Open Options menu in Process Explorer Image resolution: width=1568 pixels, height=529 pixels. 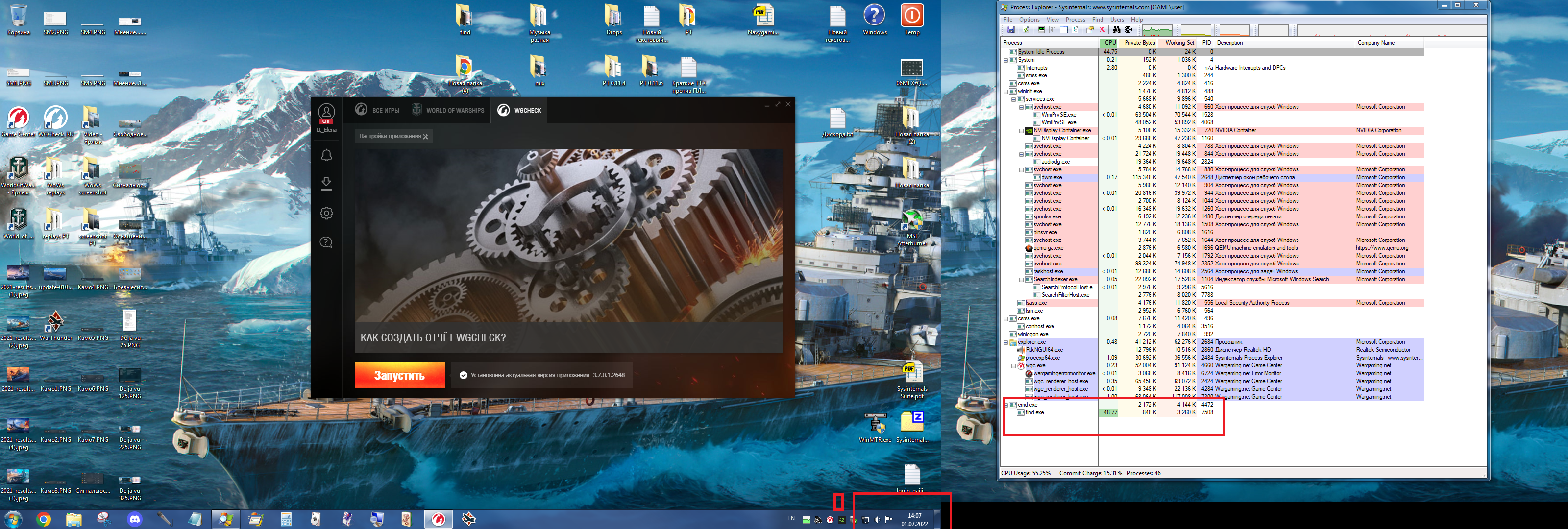tap(1030, 20)
